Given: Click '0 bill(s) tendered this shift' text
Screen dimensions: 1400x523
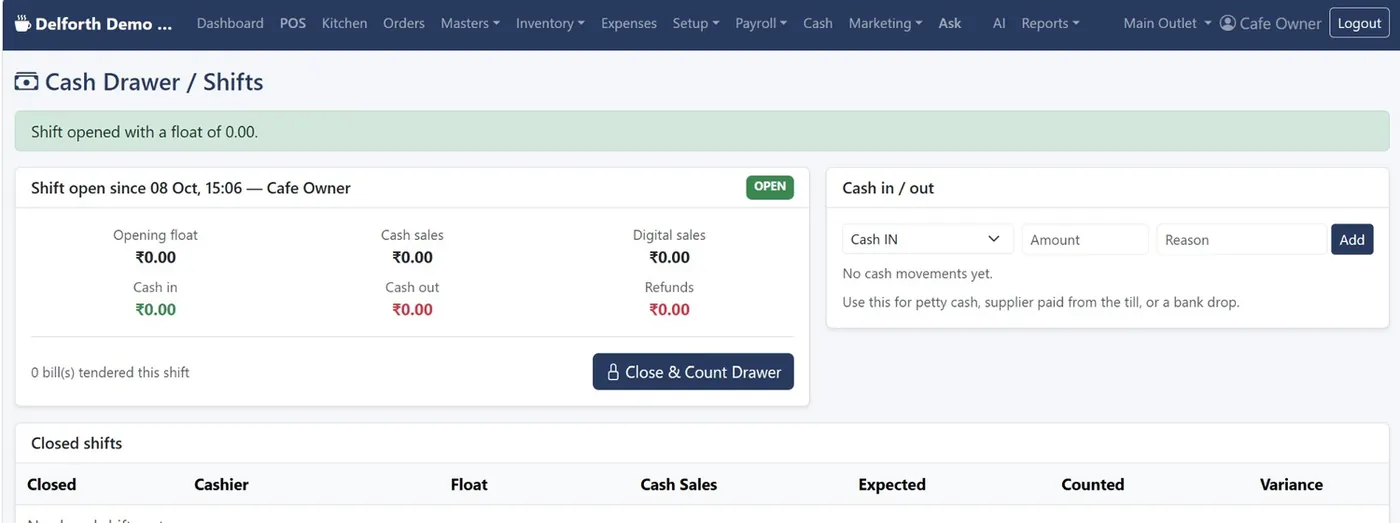Looking at the screenshot, I should (x=110, y=372).
